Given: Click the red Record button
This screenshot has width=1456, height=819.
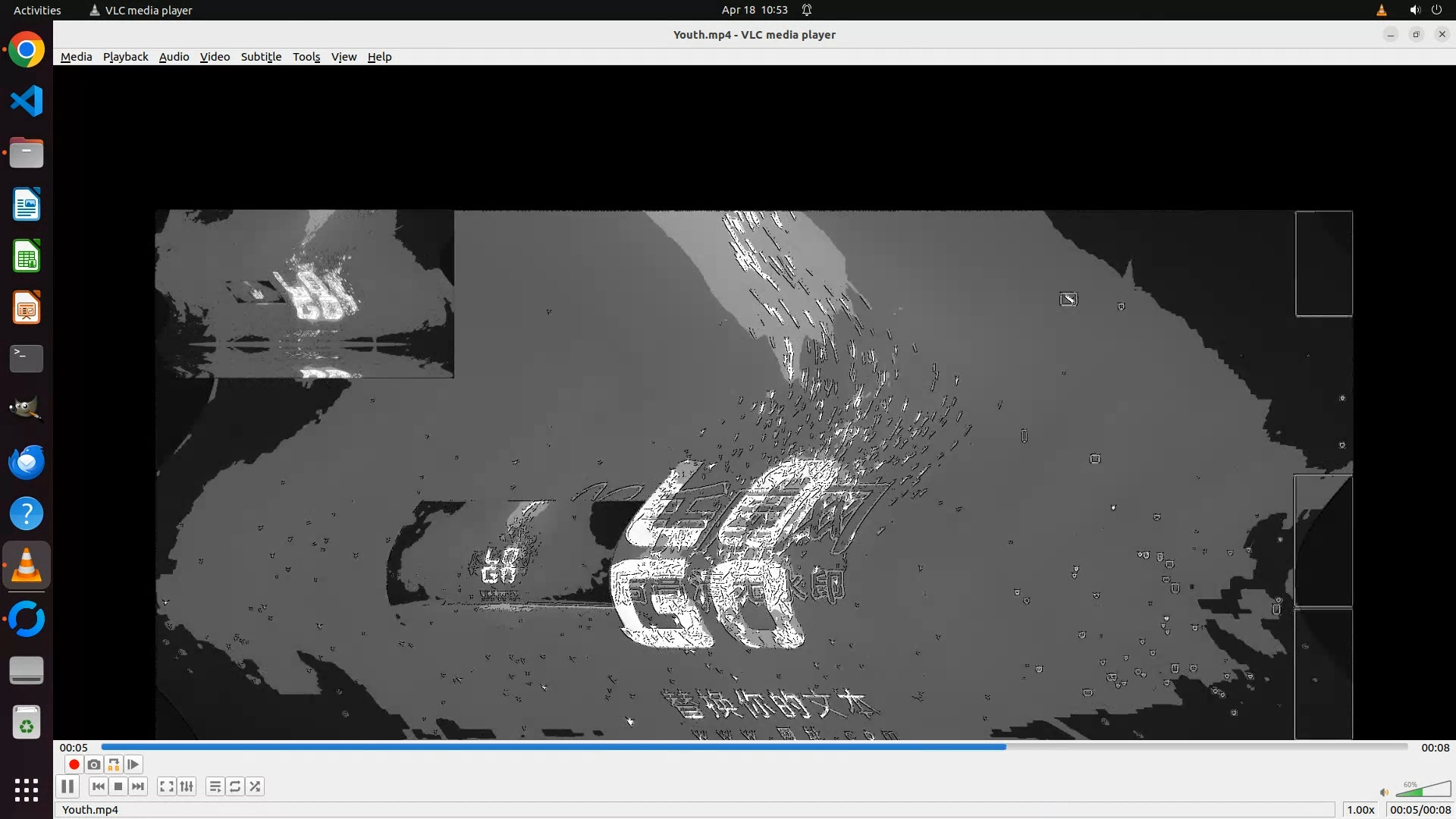Looking at the screenshot, I should pyautogui.click(x=74, y=764).
